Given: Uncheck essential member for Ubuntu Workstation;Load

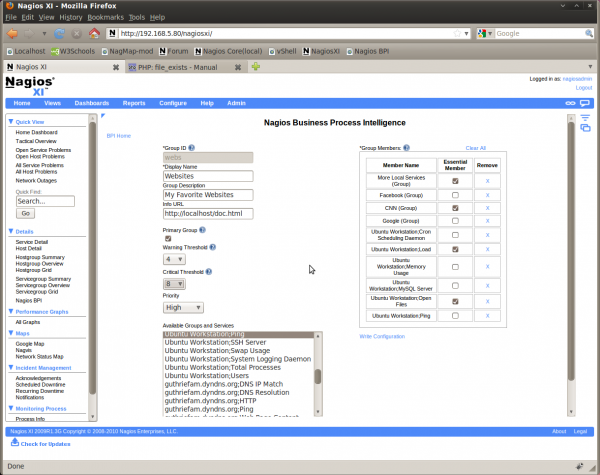Looking at the screenshot, I should pyautogui.click(x=455, y=249).
